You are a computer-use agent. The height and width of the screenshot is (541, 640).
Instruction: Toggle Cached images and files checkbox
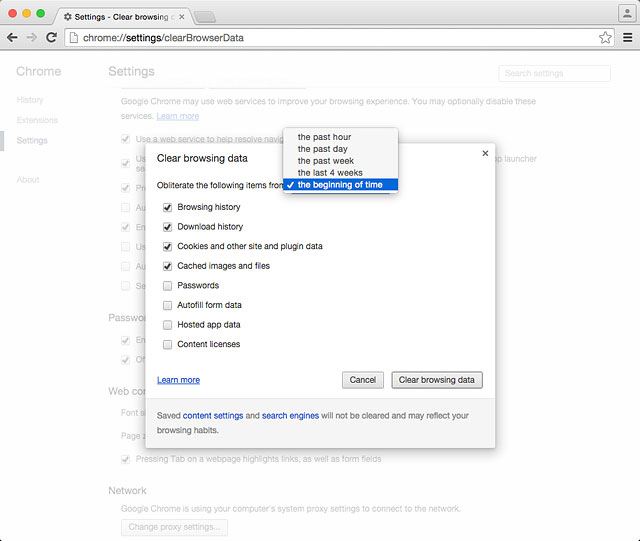point(167,266)
